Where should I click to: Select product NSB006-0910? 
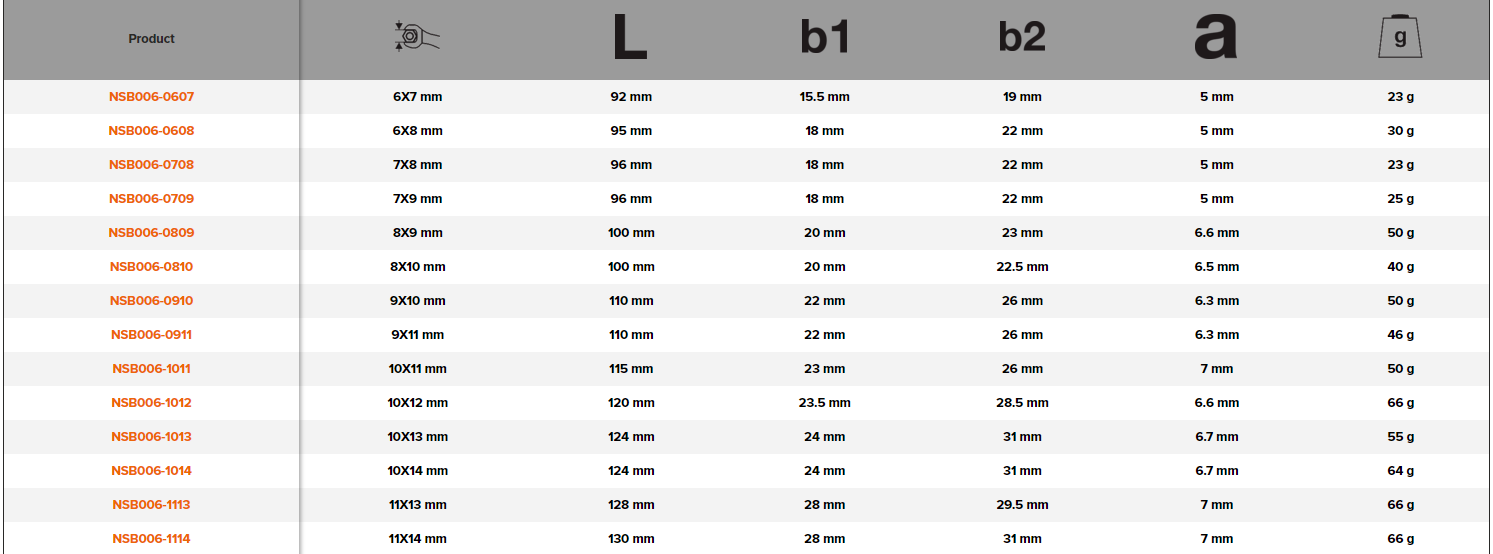151,301
